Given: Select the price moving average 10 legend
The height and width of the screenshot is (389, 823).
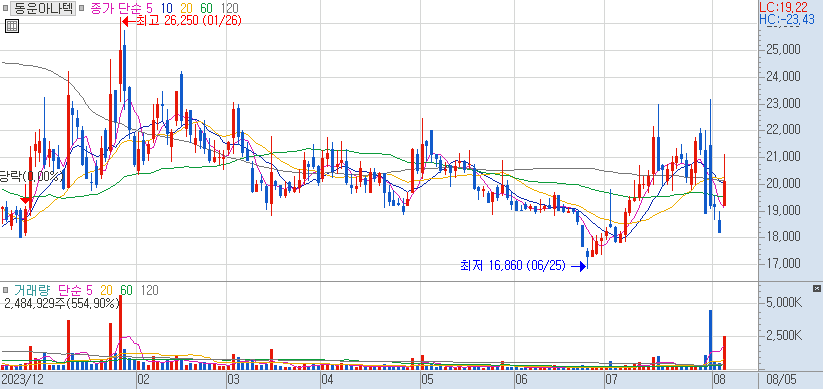Looking at the screenshot, I should [x=167, y=8].
